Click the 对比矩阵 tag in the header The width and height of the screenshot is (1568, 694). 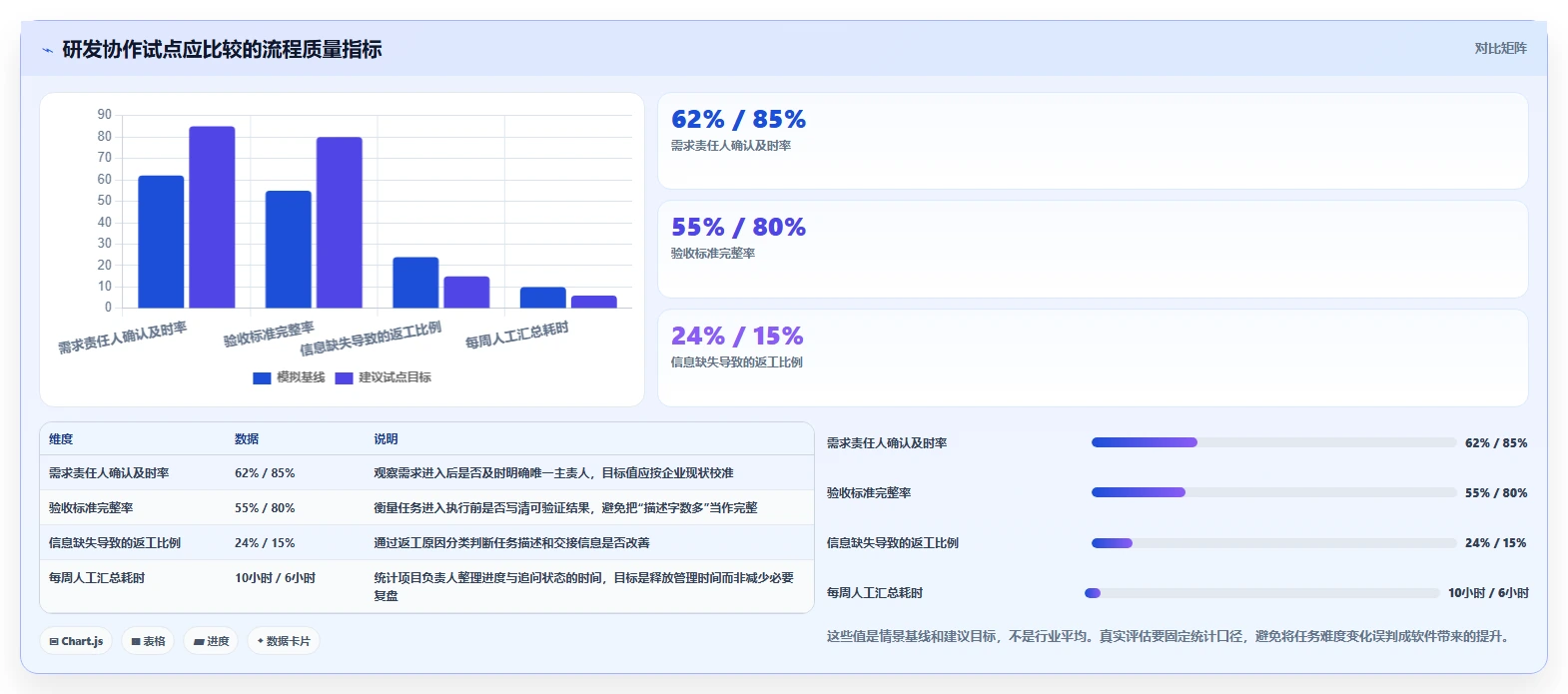pos(1500,48)
